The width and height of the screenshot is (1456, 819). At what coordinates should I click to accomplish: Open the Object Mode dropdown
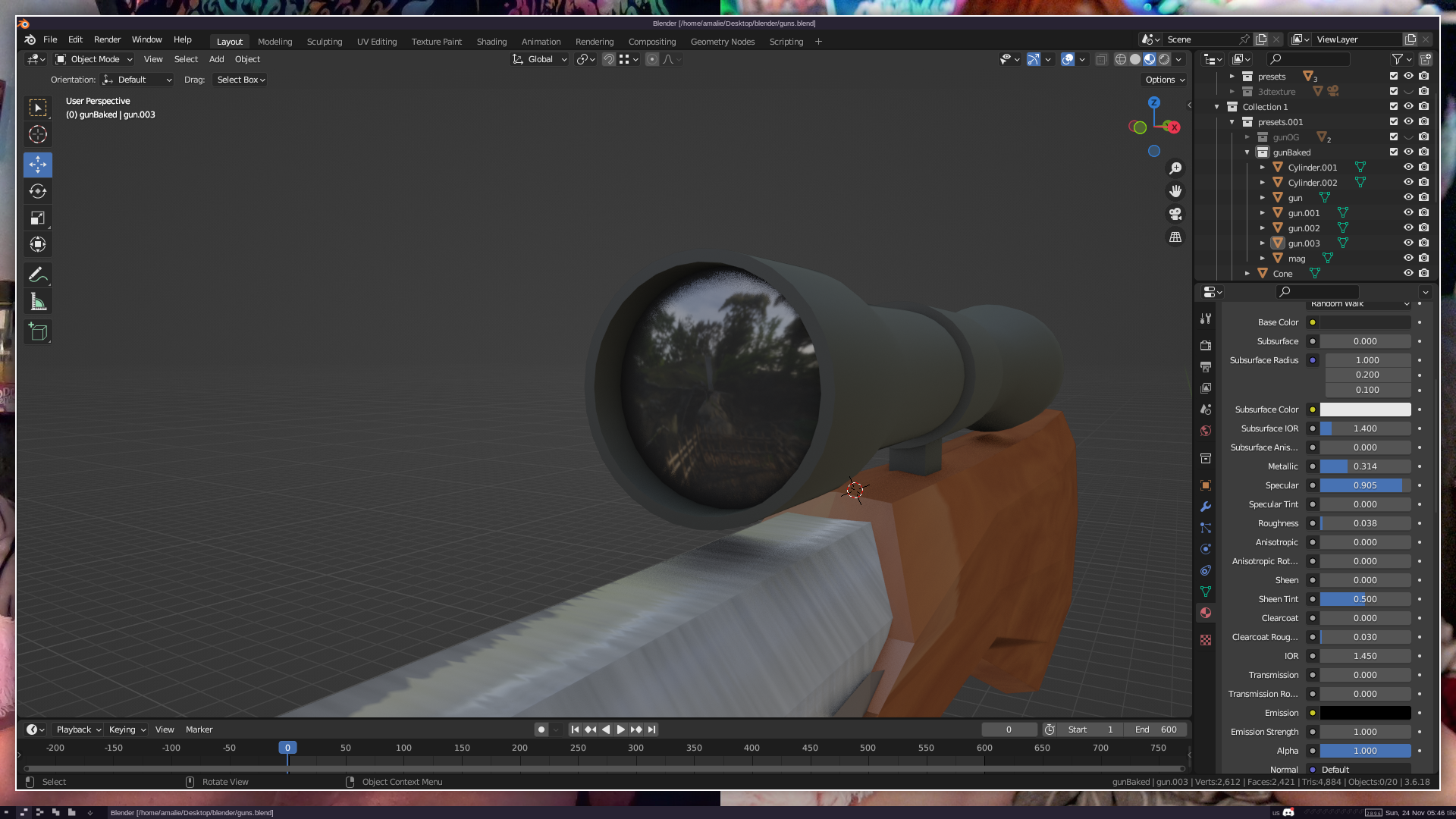coord(94,59)
